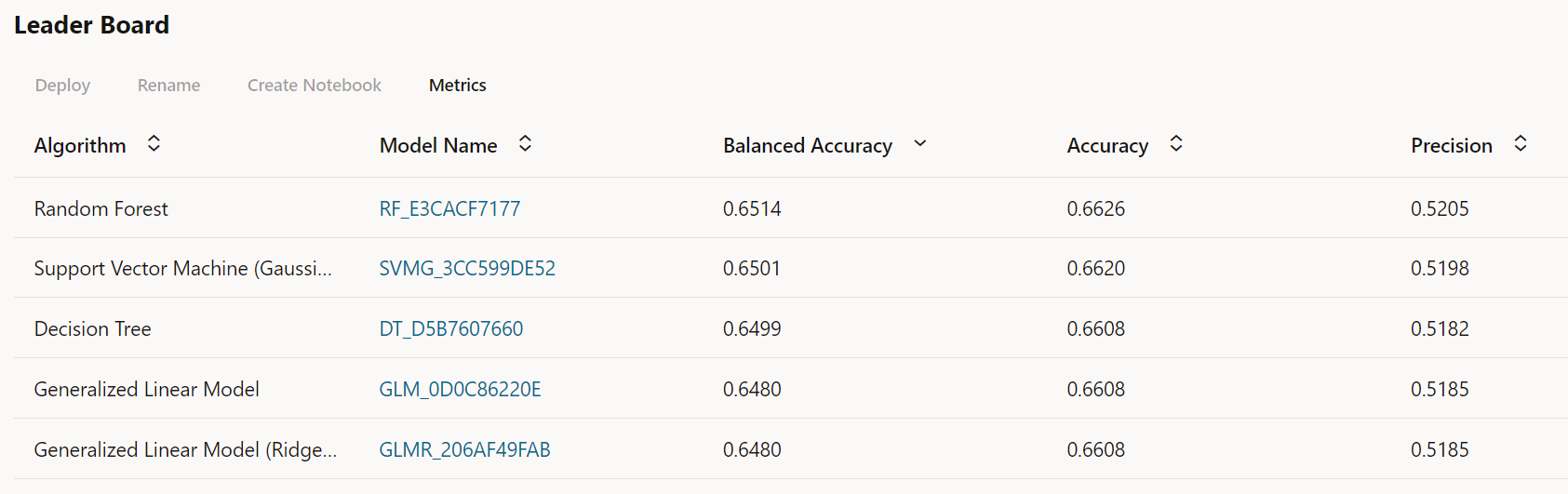Select the Support Vector Machine row

182,269
